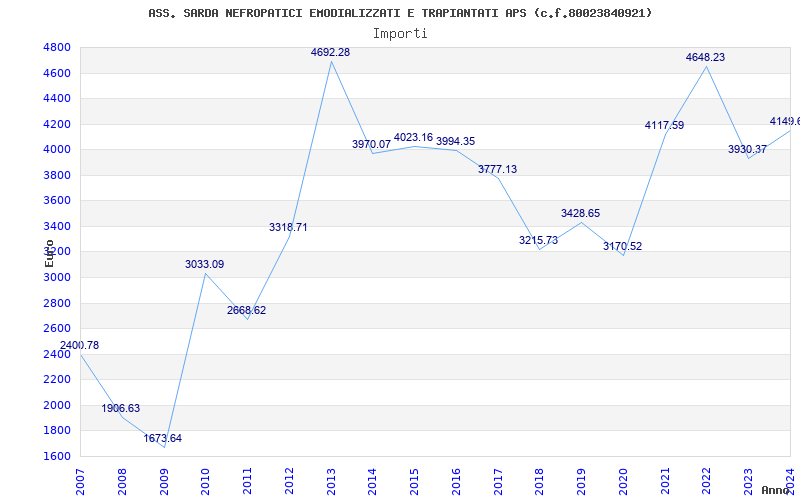Click the data label 3170.52

coord(622,246)
